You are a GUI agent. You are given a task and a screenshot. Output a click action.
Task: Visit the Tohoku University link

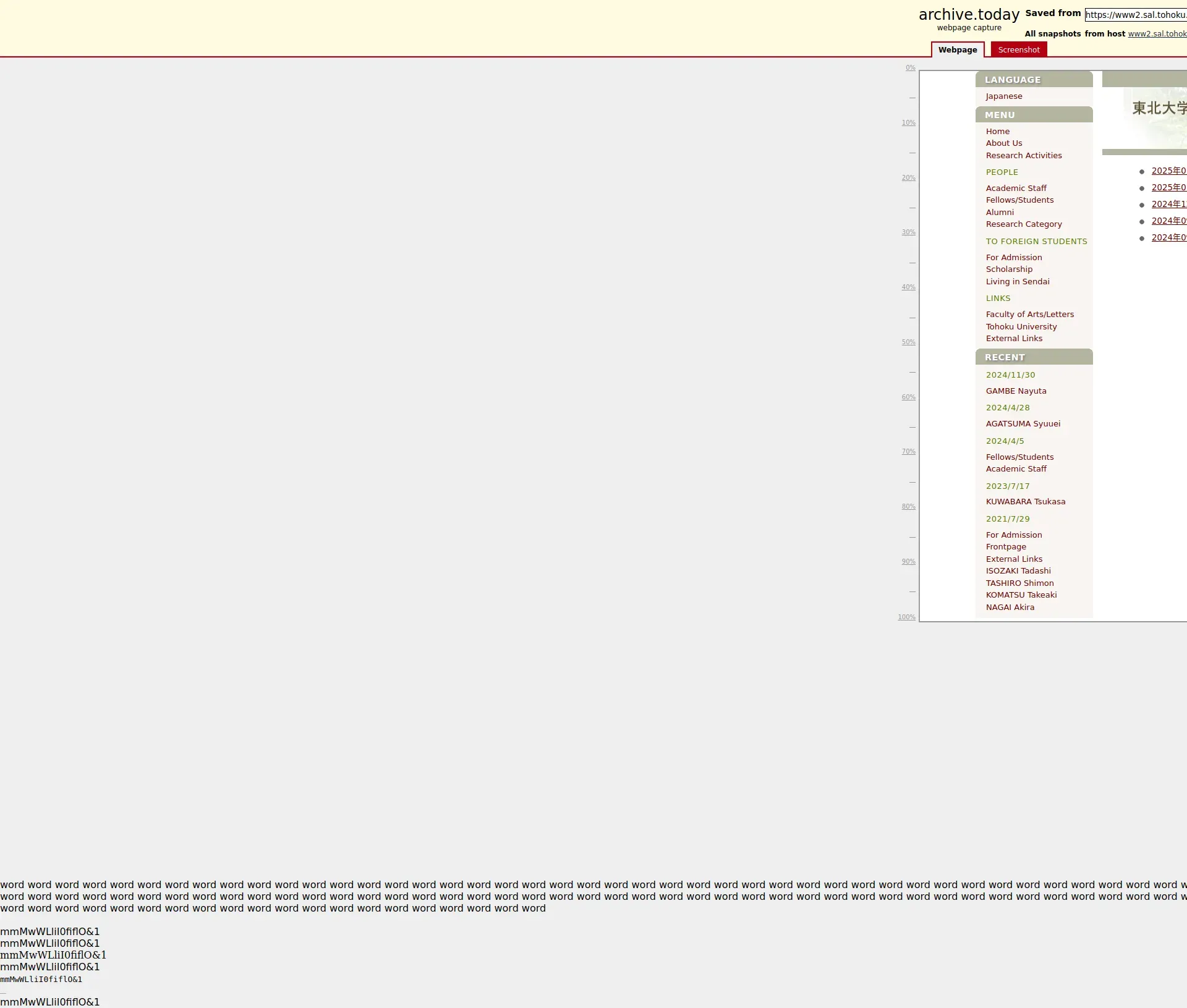tap(1021, 327)
